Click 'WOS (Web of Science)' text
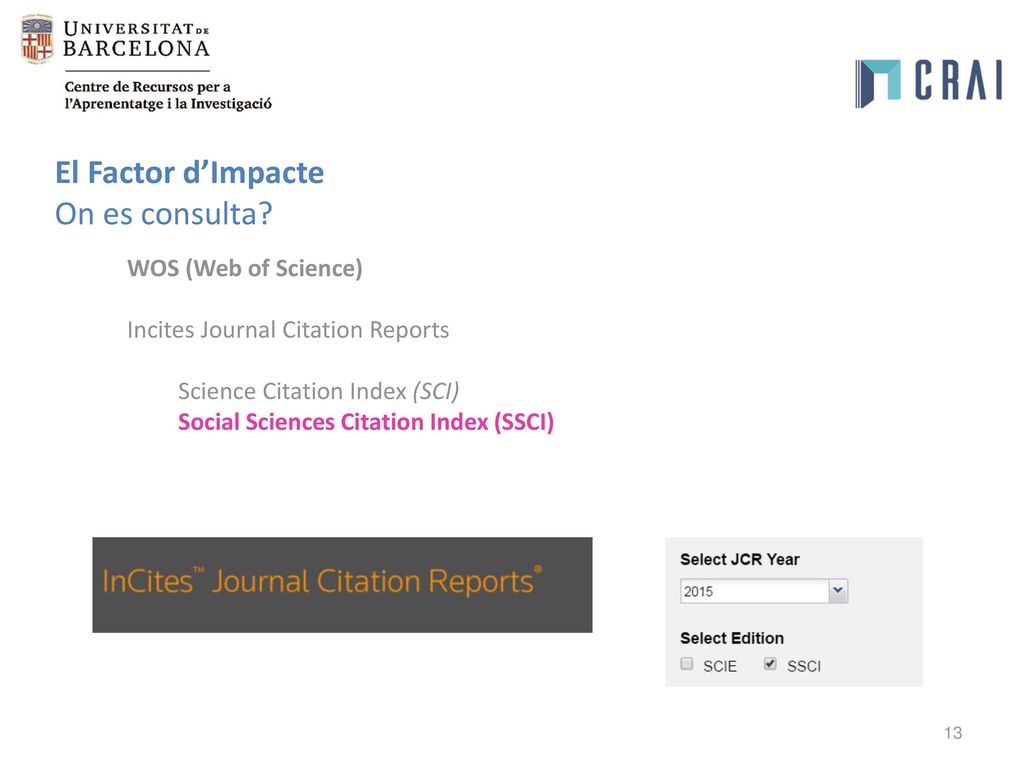 (x=245, y=268)
